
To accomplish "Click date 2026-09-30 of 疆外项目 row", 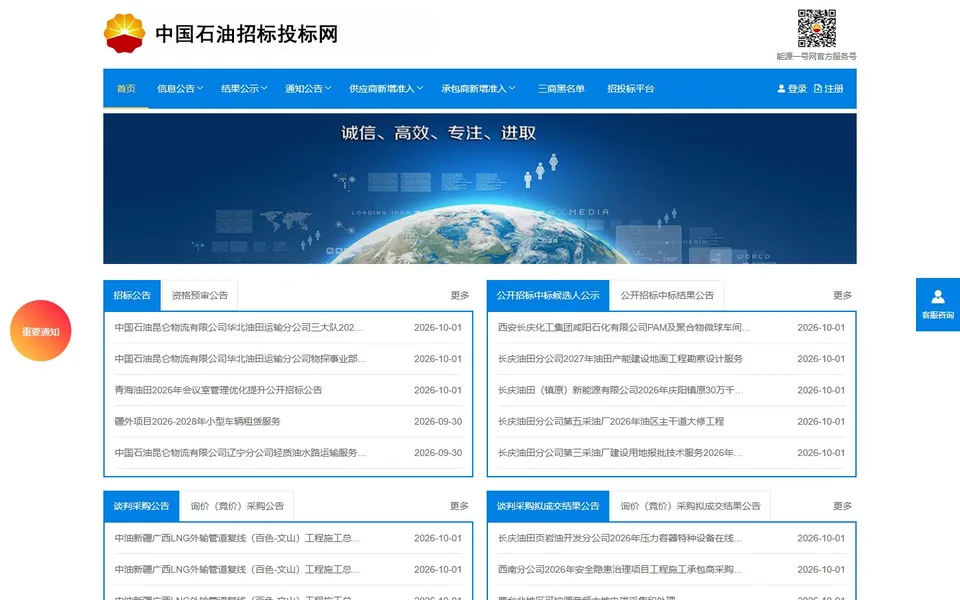I will point(438,421).
